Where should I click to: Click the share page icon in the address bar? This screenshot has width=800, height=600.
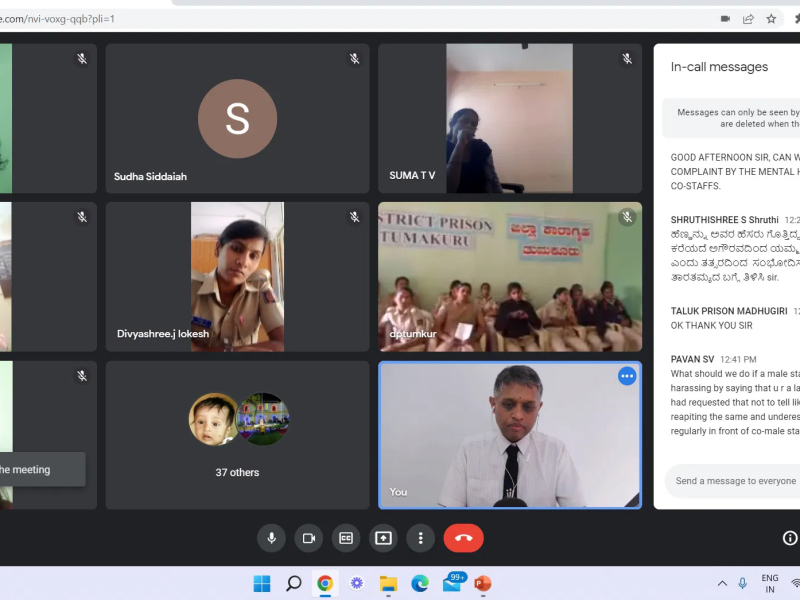[748, 19]
